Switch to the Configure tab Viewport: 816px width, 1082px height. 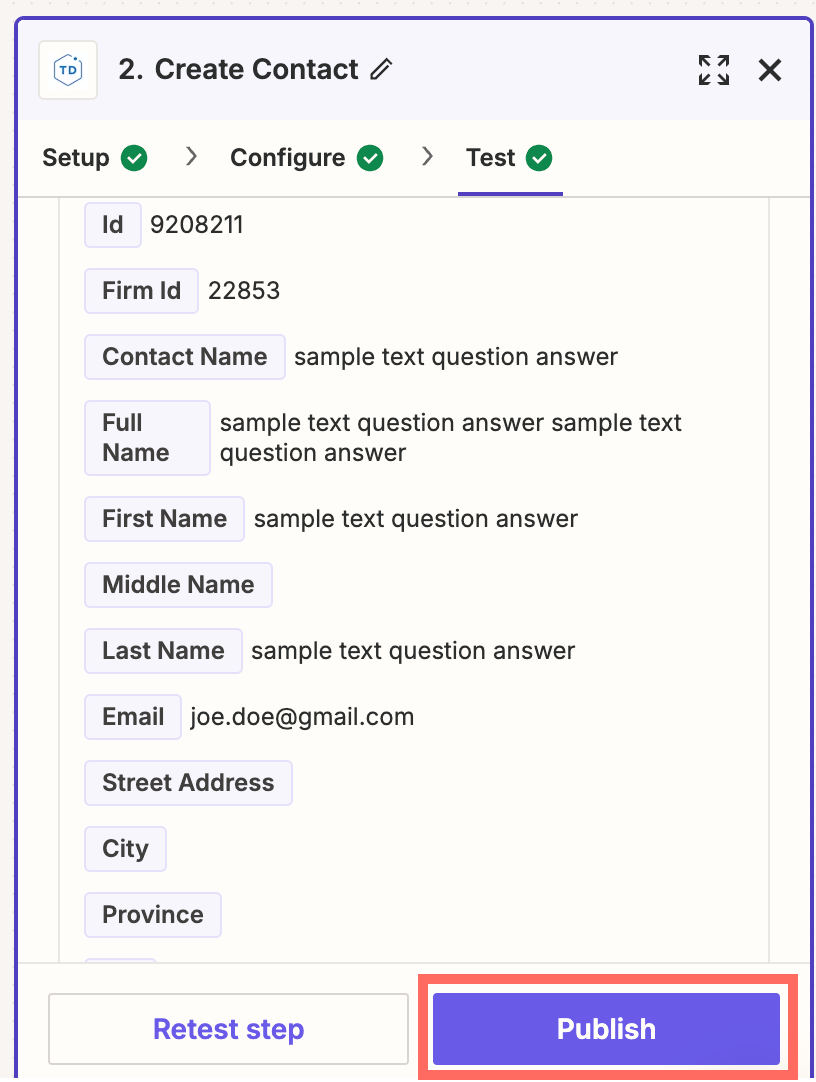coord(288,158)
